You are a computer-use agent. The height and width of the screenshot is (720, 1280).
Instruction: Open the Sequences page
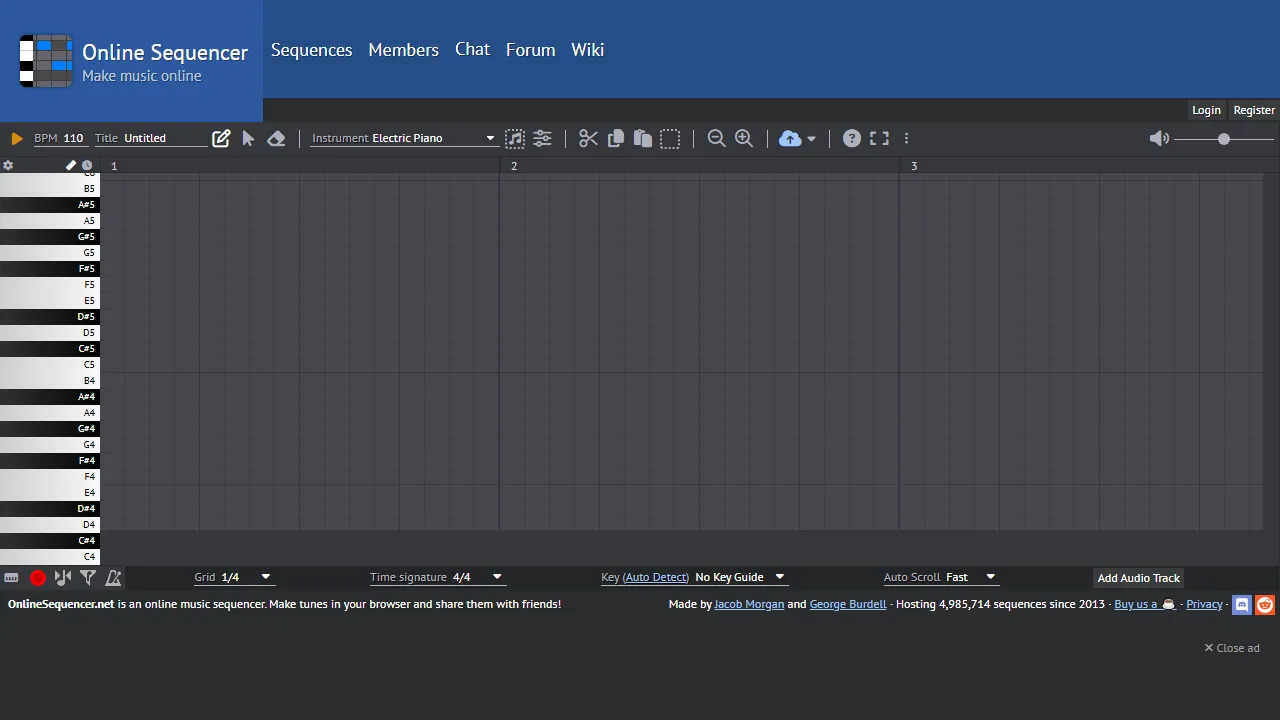[311, 50]
